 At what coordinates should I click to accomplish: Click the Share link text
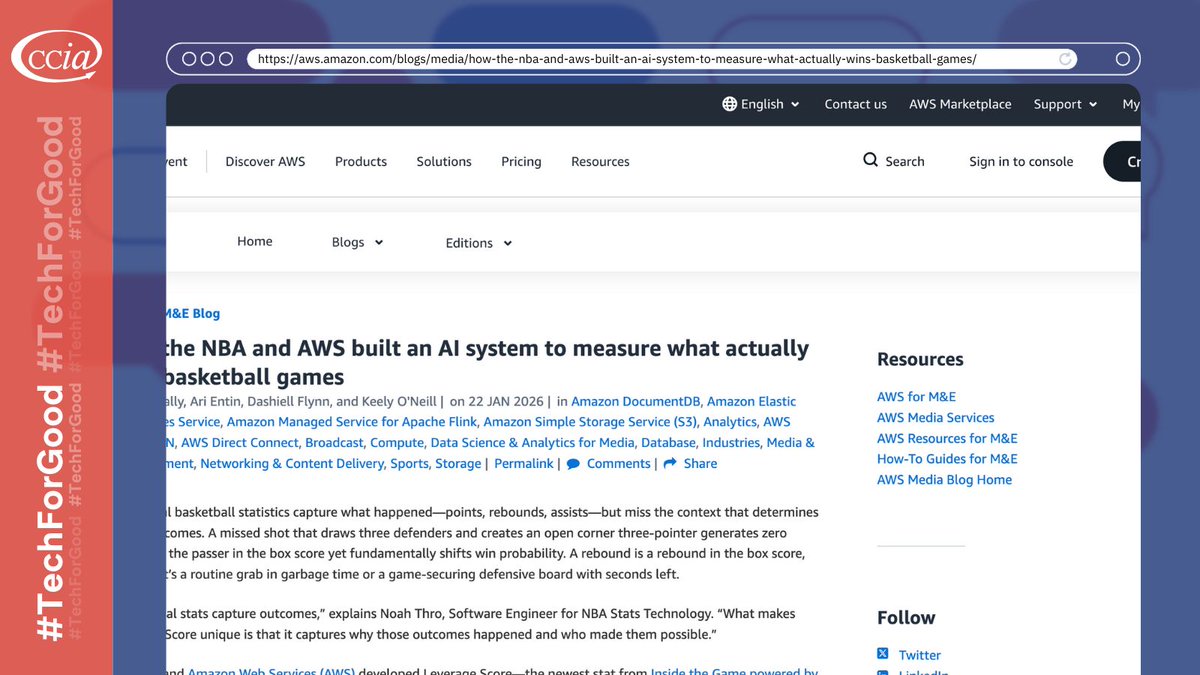point(700,464)
